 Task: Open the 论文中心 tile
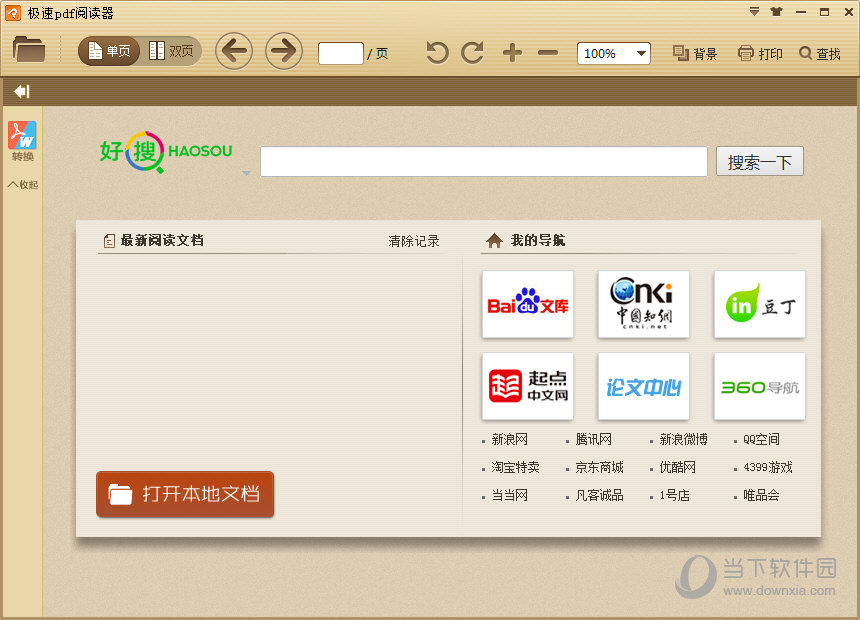click(x=643, y=386)
